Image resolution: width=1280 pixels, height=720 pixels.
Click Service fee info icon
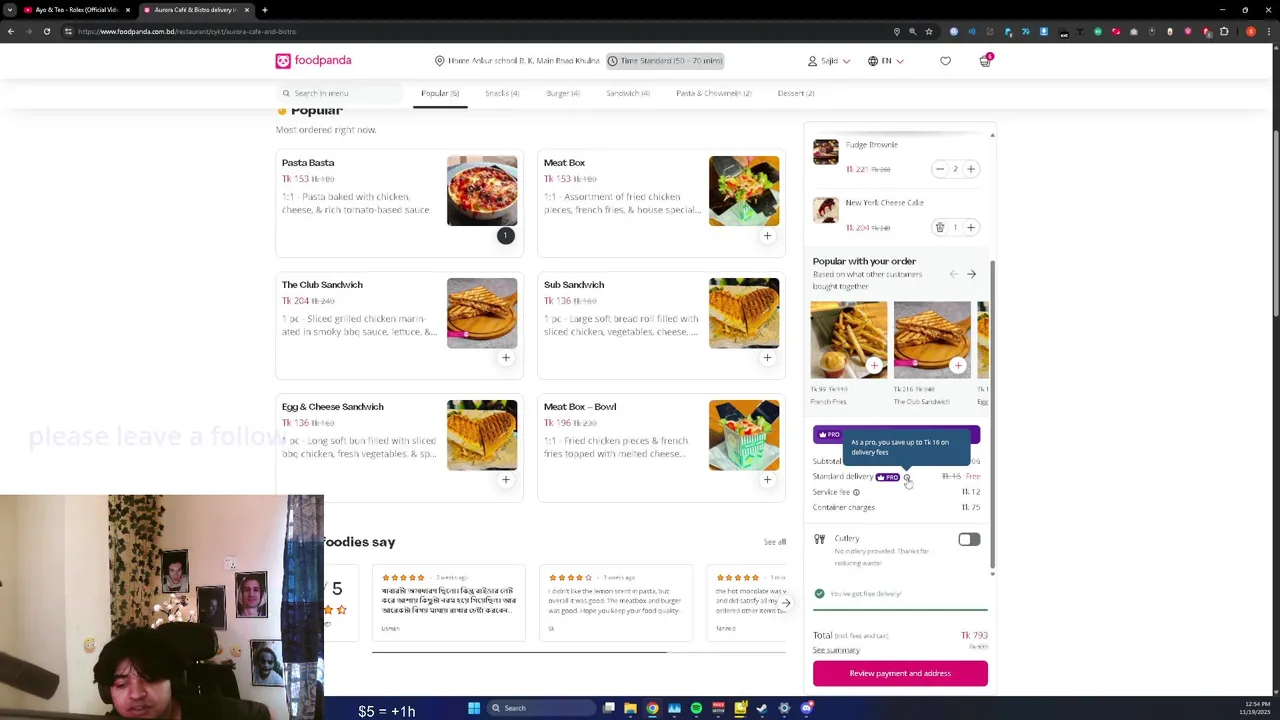click(856, 492)
